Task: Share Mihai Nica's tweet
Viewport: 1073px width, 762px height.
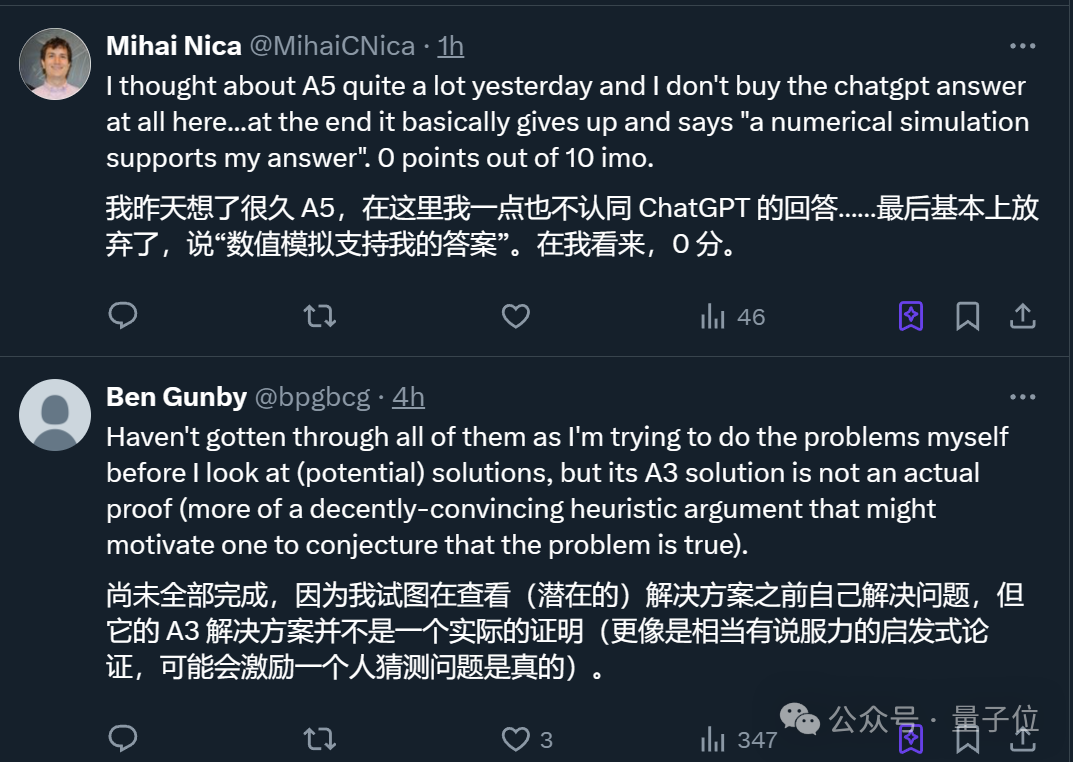Action: [x=1022, y=316]
